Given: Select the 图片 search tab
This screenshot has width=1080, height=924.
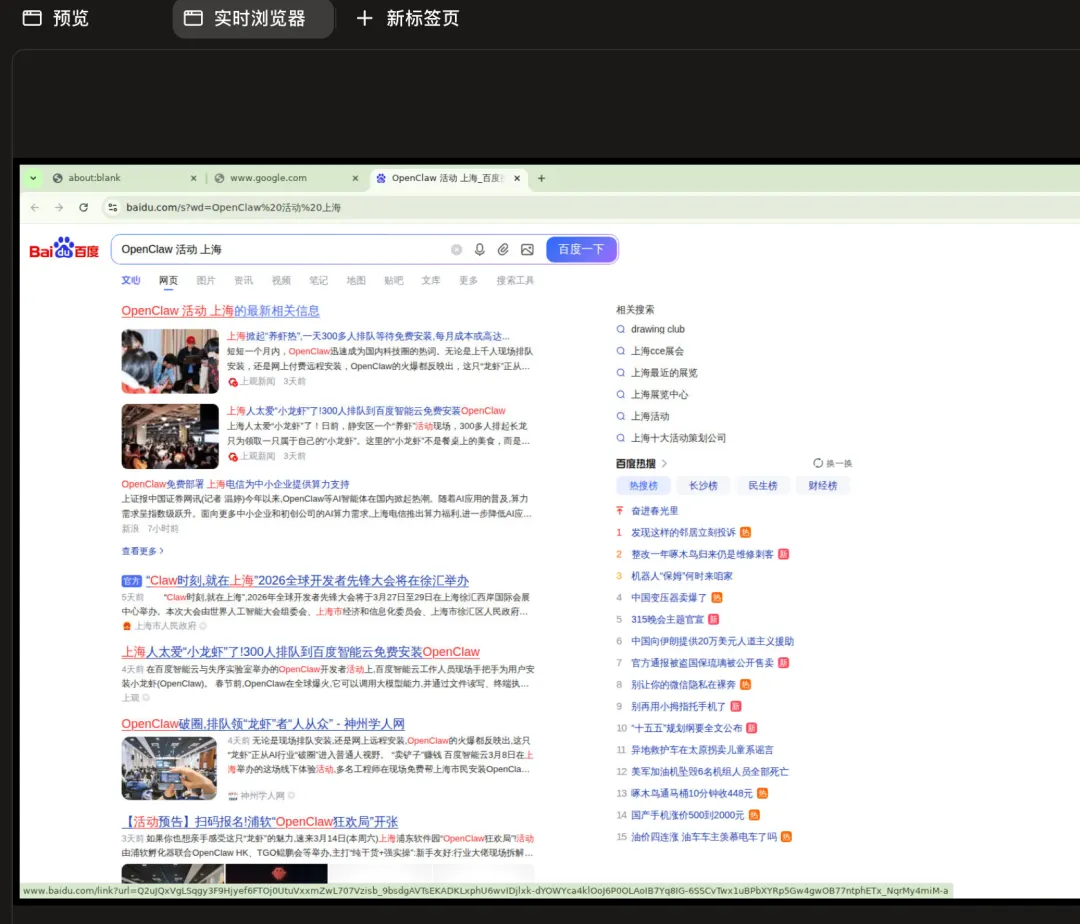Looking at the screenshot, I should pos(206,280).
